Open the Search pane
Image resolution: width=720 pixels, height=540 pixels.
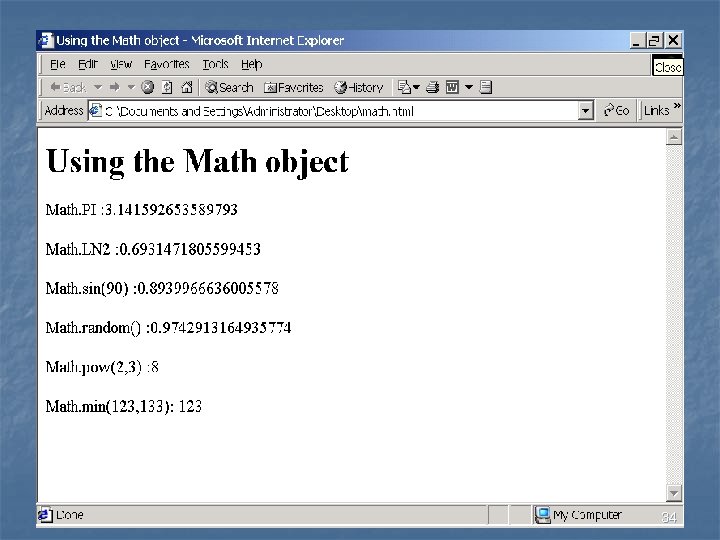pos(229,87)
